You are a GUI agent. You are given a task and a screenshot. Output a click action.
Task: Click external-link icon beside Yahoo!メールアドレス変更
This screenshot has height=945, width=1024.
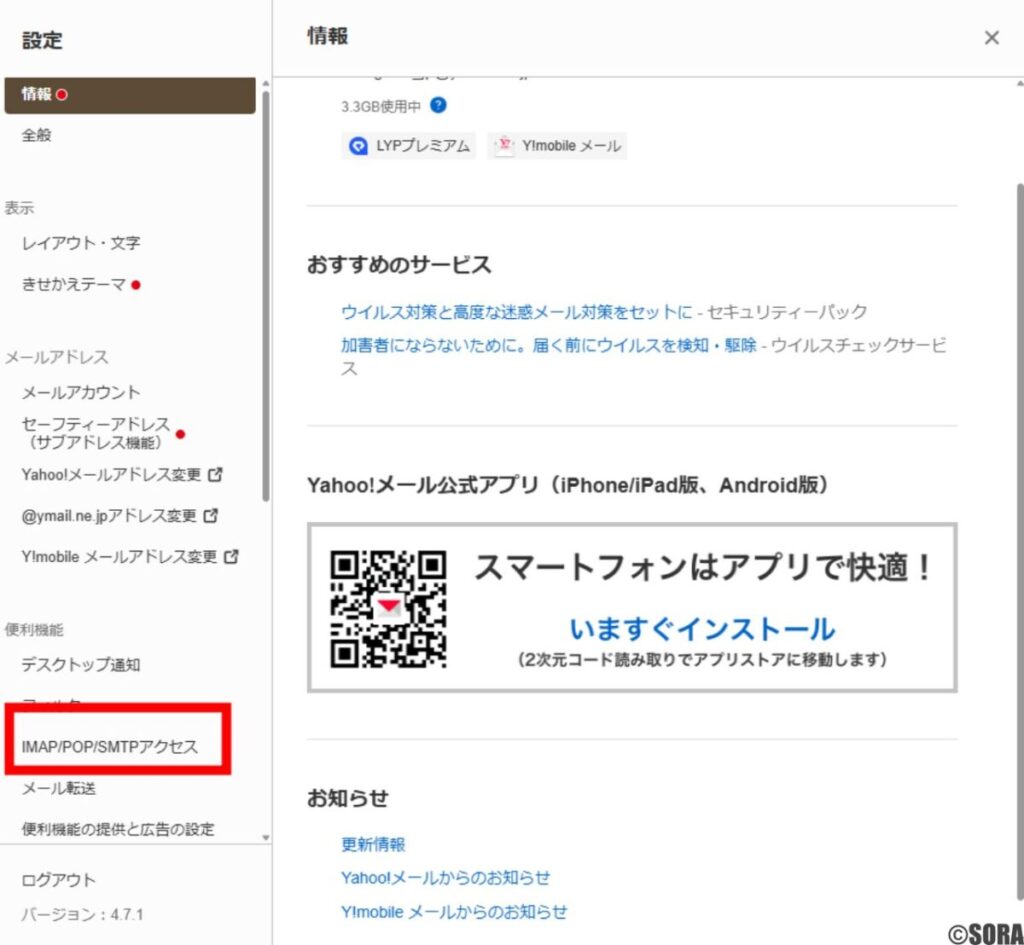click(x=215, y=475)
